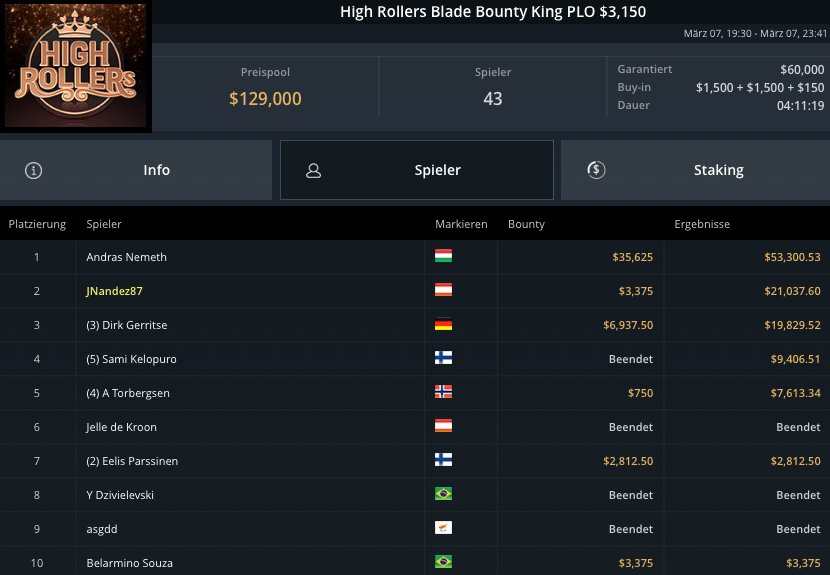The height and width of the screenshot is (575, 830).
Task: Click A Torbergsen's Norwegian flag icon
Action: 443,393
